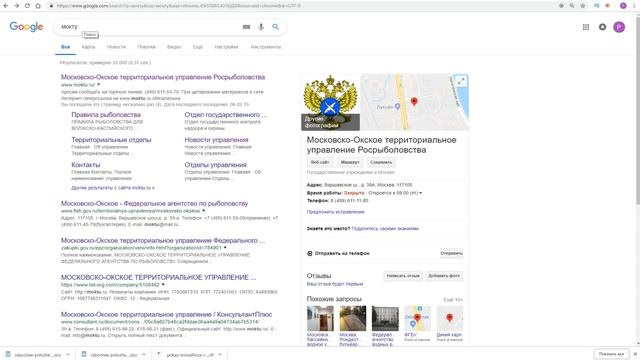Image resolution: width=640 pixels, height=360 pixels.
Task: Select the Все search tab
Action: click(x=65, y=47)
